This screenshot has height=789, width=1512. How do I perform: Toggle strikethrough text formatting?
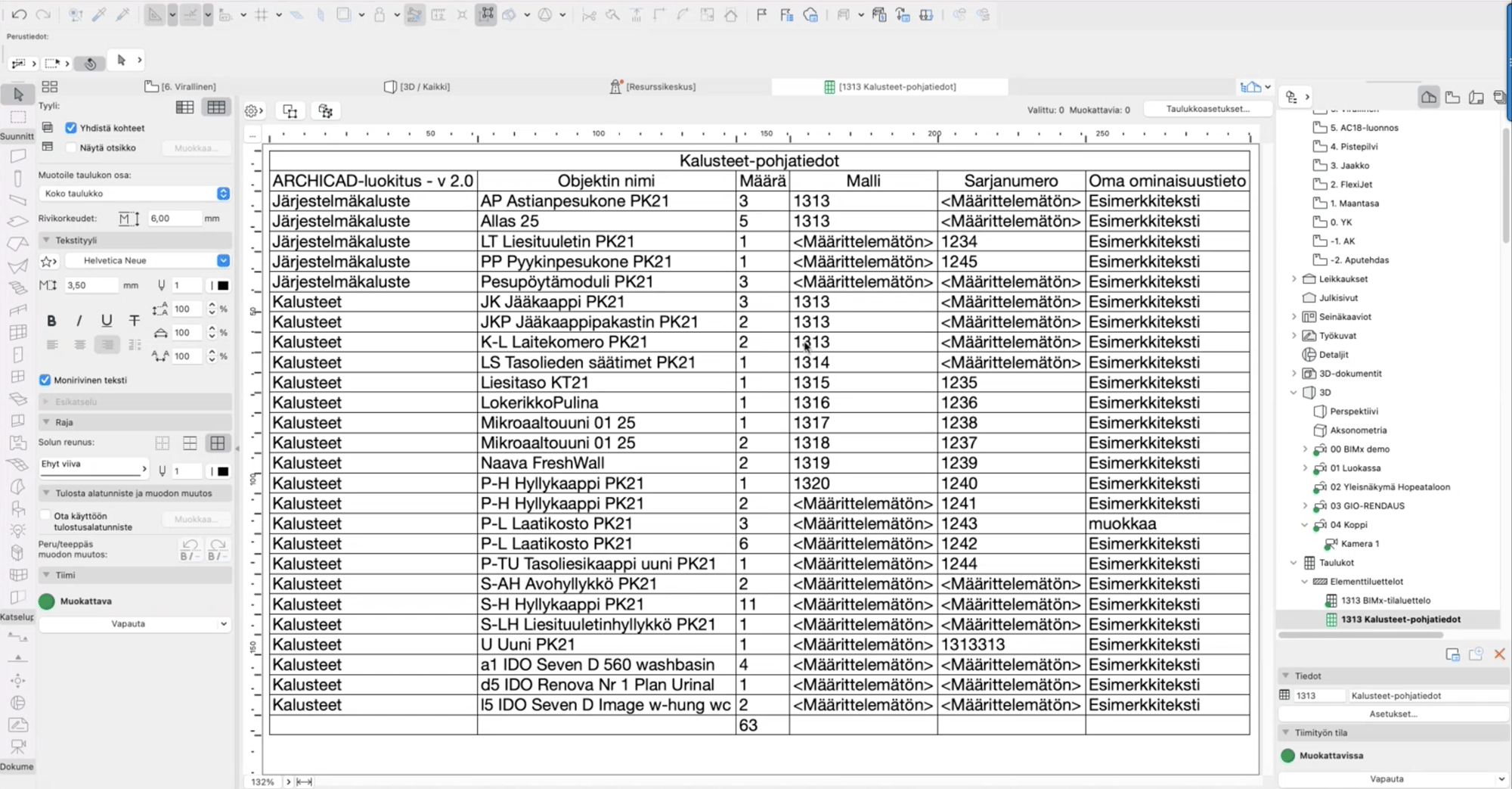point(134,321)
